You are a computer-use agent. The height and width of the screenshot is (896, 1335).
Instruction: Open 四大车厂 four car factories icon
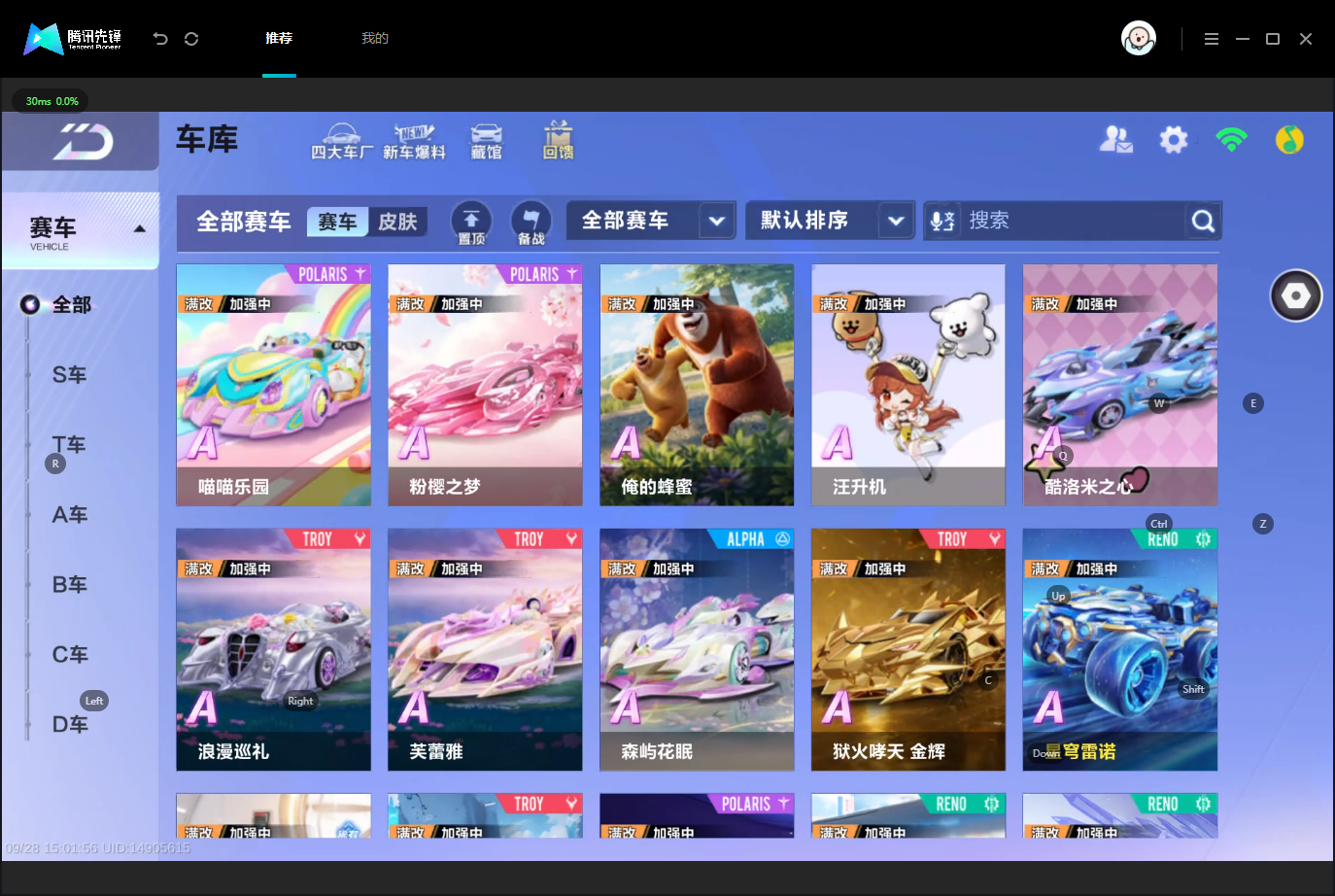pos(341,141)
